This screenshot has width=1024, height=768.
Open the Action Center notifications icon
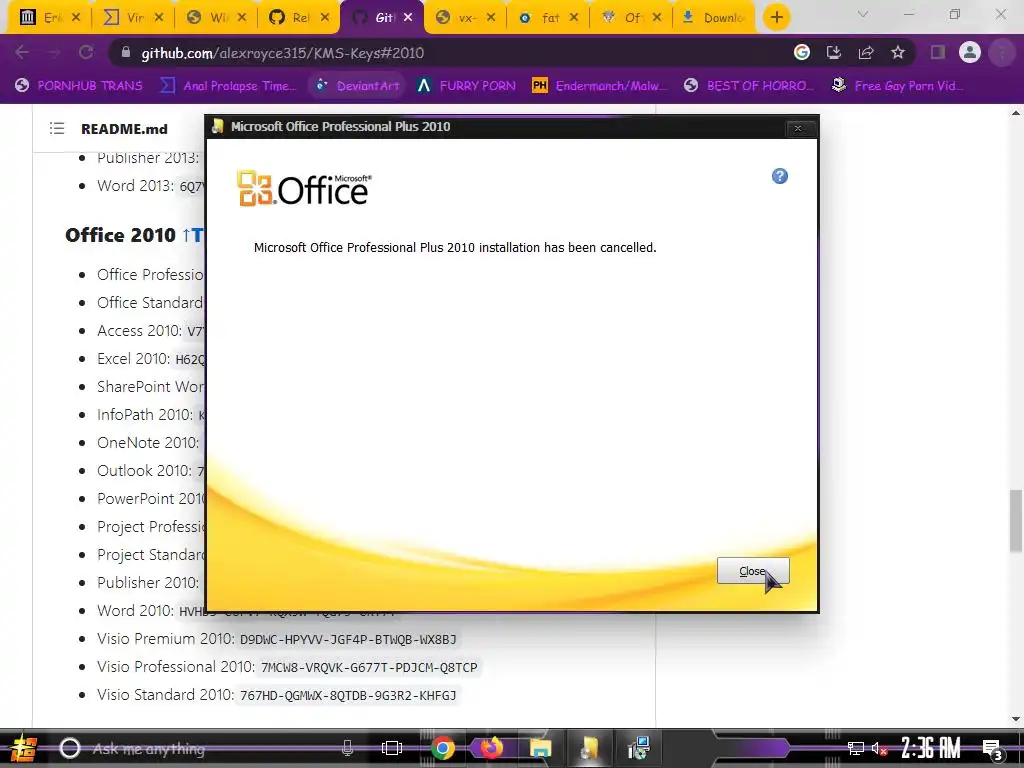[992, 750]
